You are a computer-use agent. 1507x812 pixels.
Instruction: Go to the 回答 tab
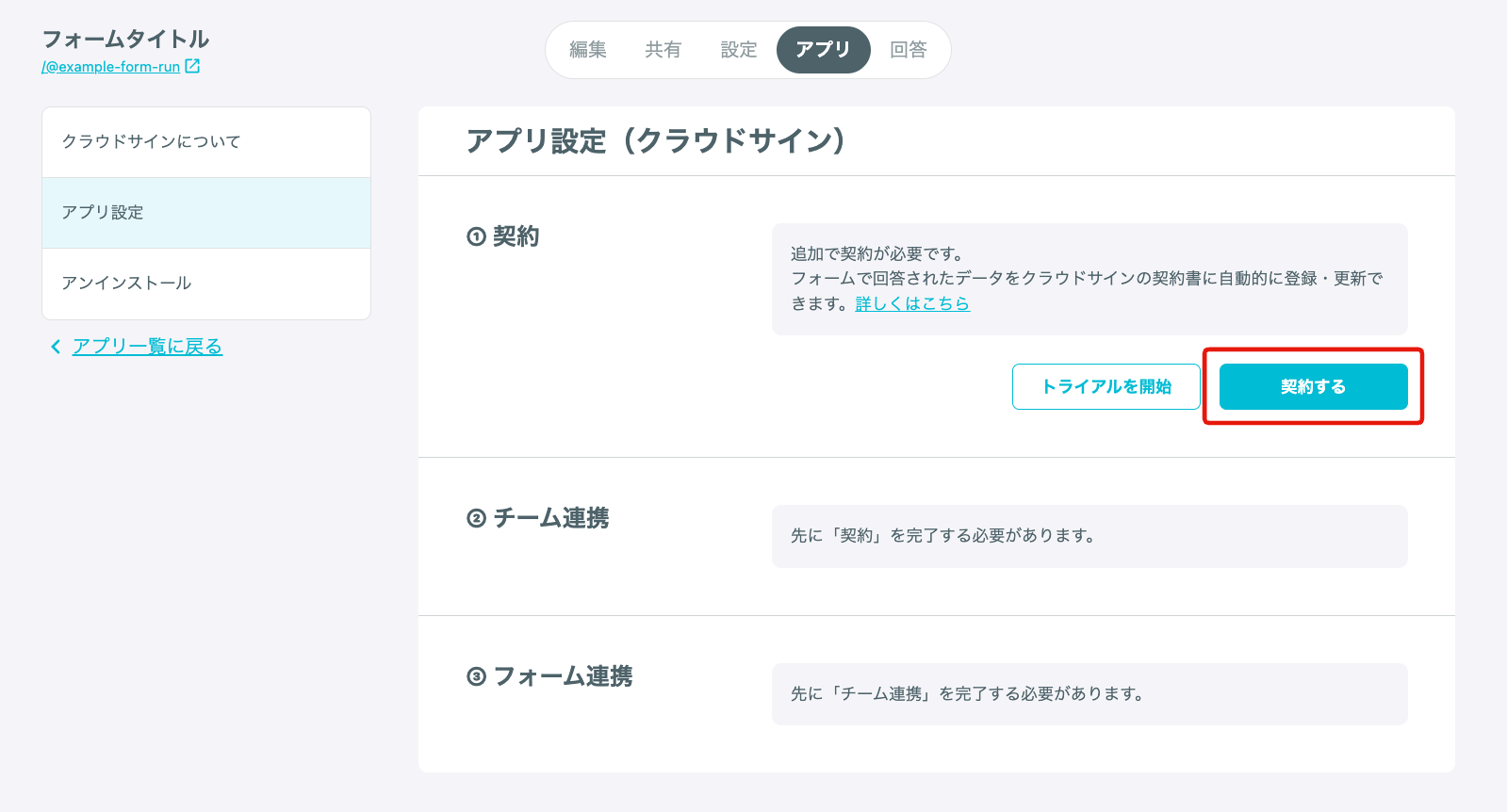909,50
